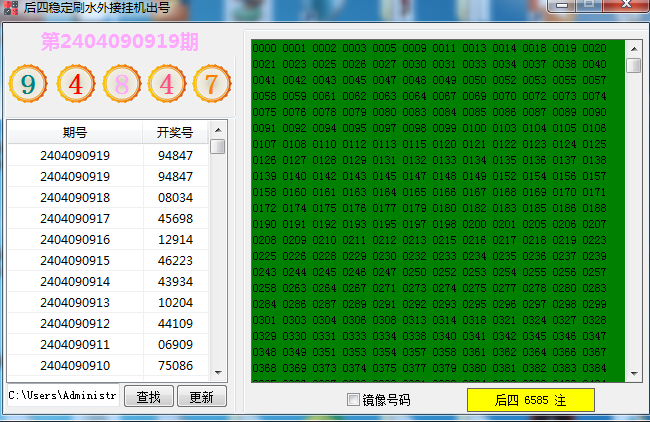Screen dimensions: 650x422
Task: Click the 第2404090919期 period heading
Action: [119, 43]
